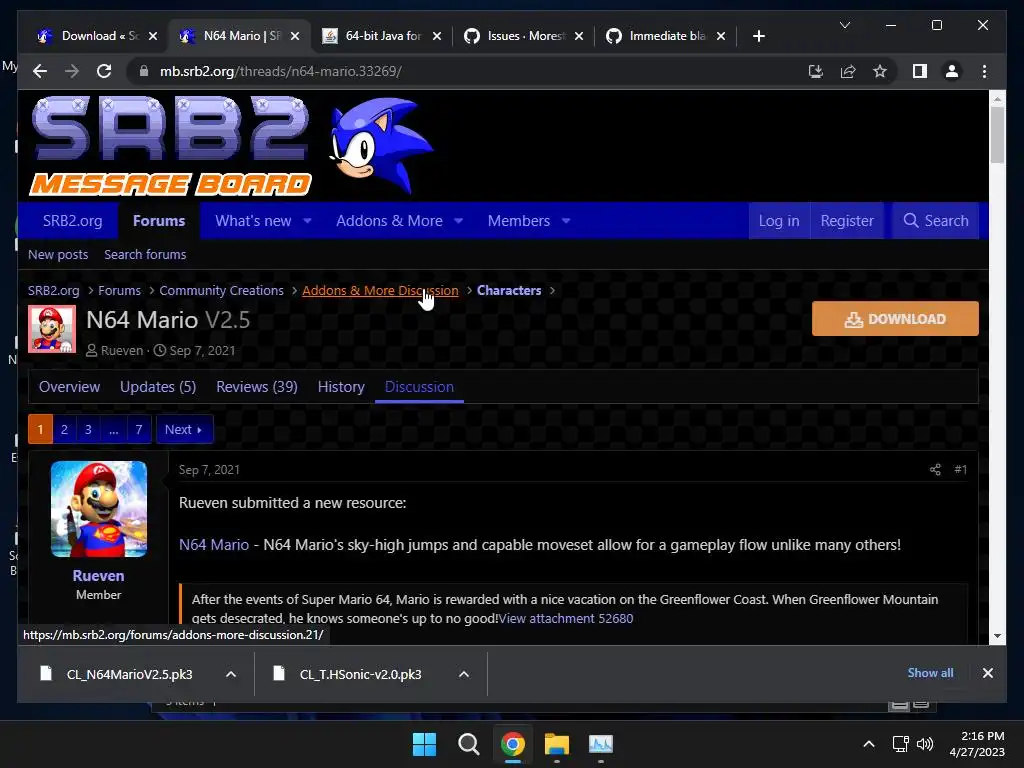Open the History tab
The width and height of the screenshot is (1024, 768).
click(341, 387)
